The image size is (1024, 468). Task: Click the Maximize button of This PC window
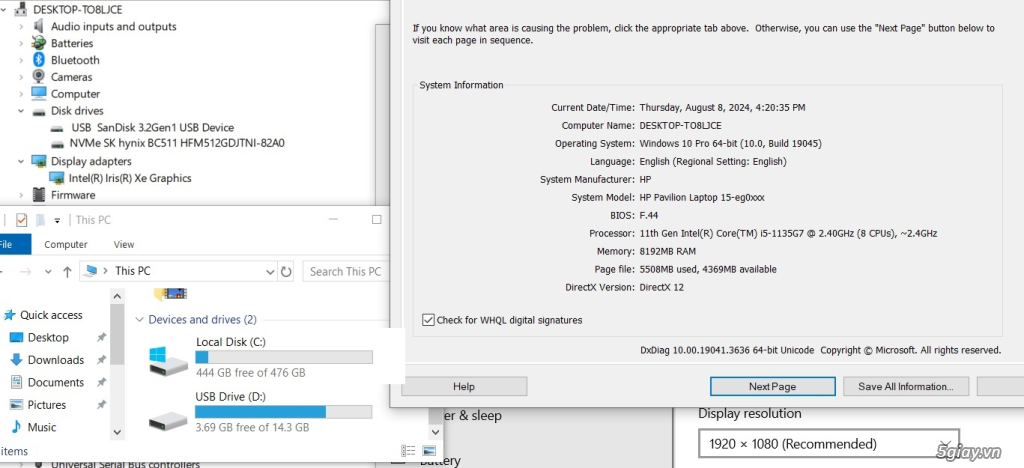tap(376, 220)
